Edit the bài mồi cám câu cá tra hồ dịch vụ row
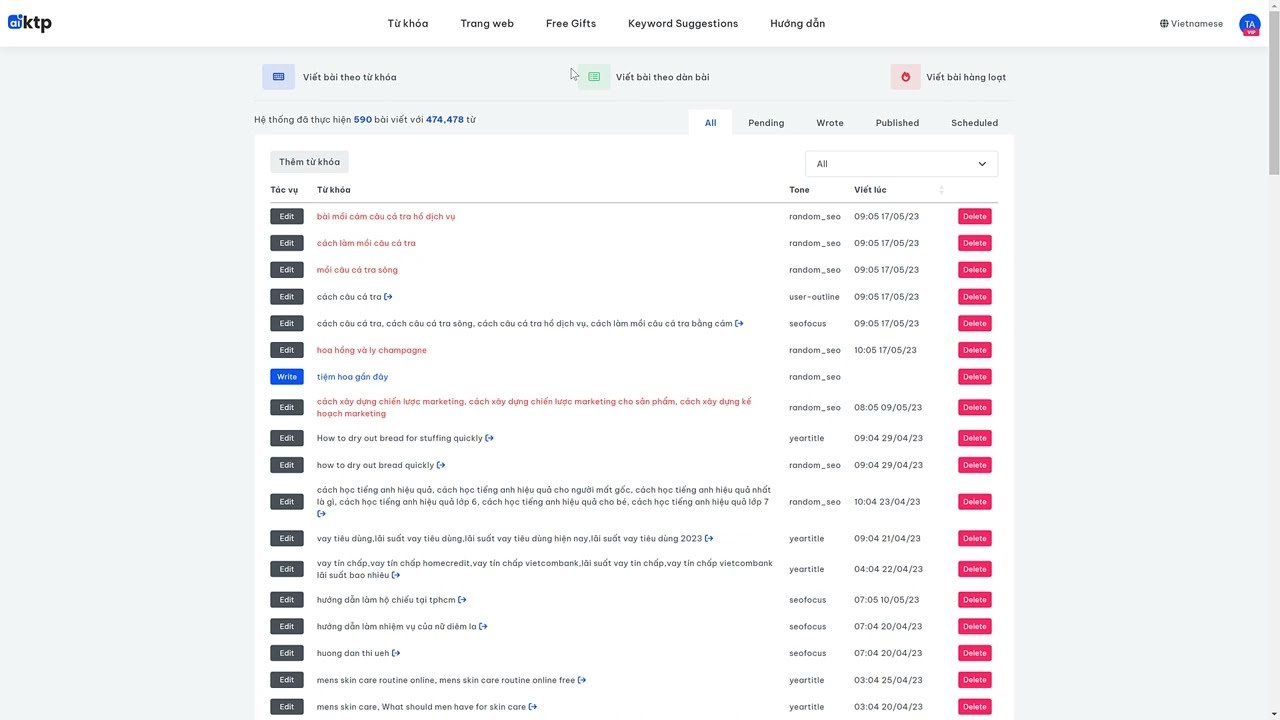1280x720 pixels. (x=287, y=216)
